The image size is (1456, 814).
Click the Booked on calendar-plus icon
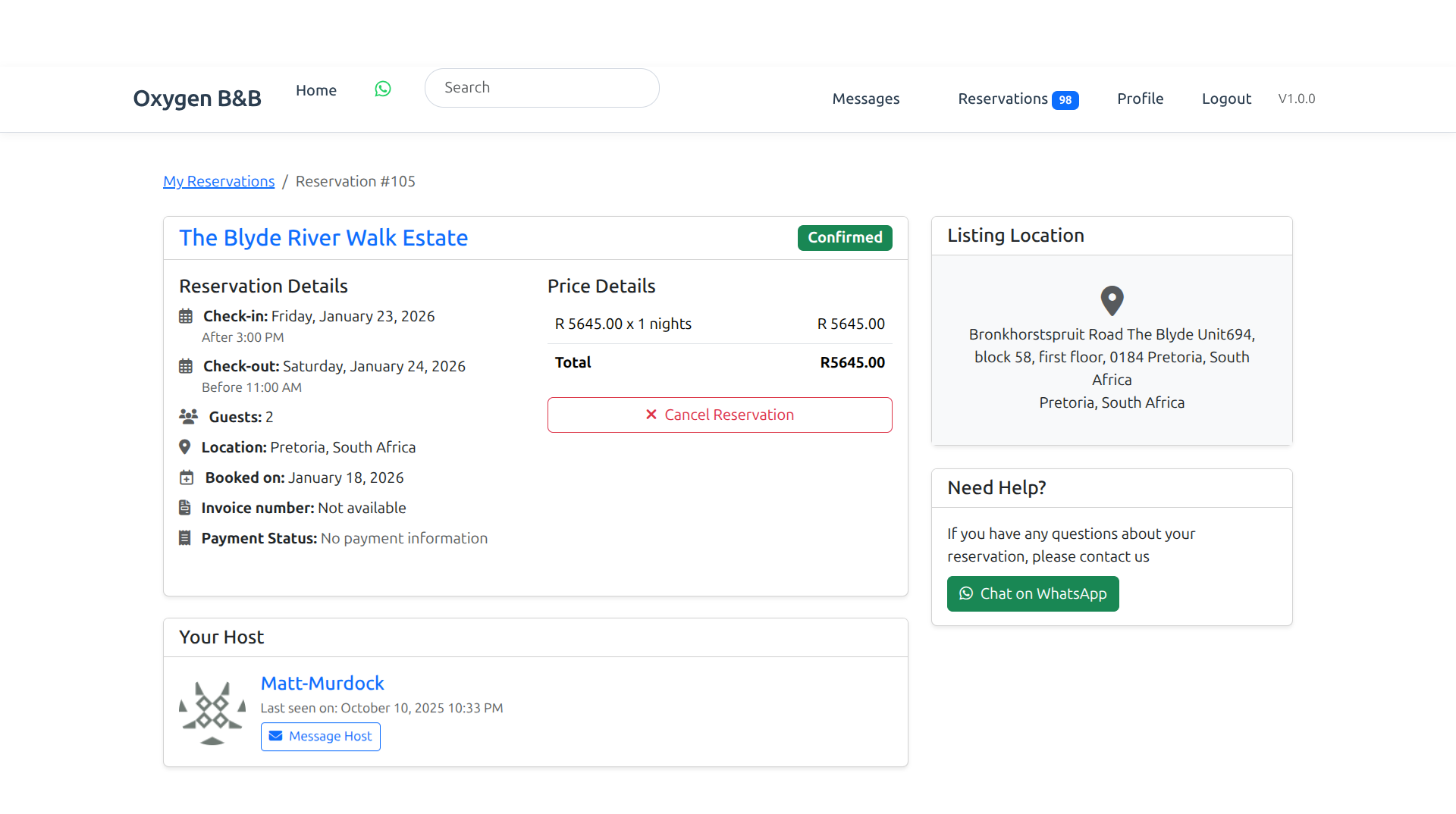[x=187, y=477]
